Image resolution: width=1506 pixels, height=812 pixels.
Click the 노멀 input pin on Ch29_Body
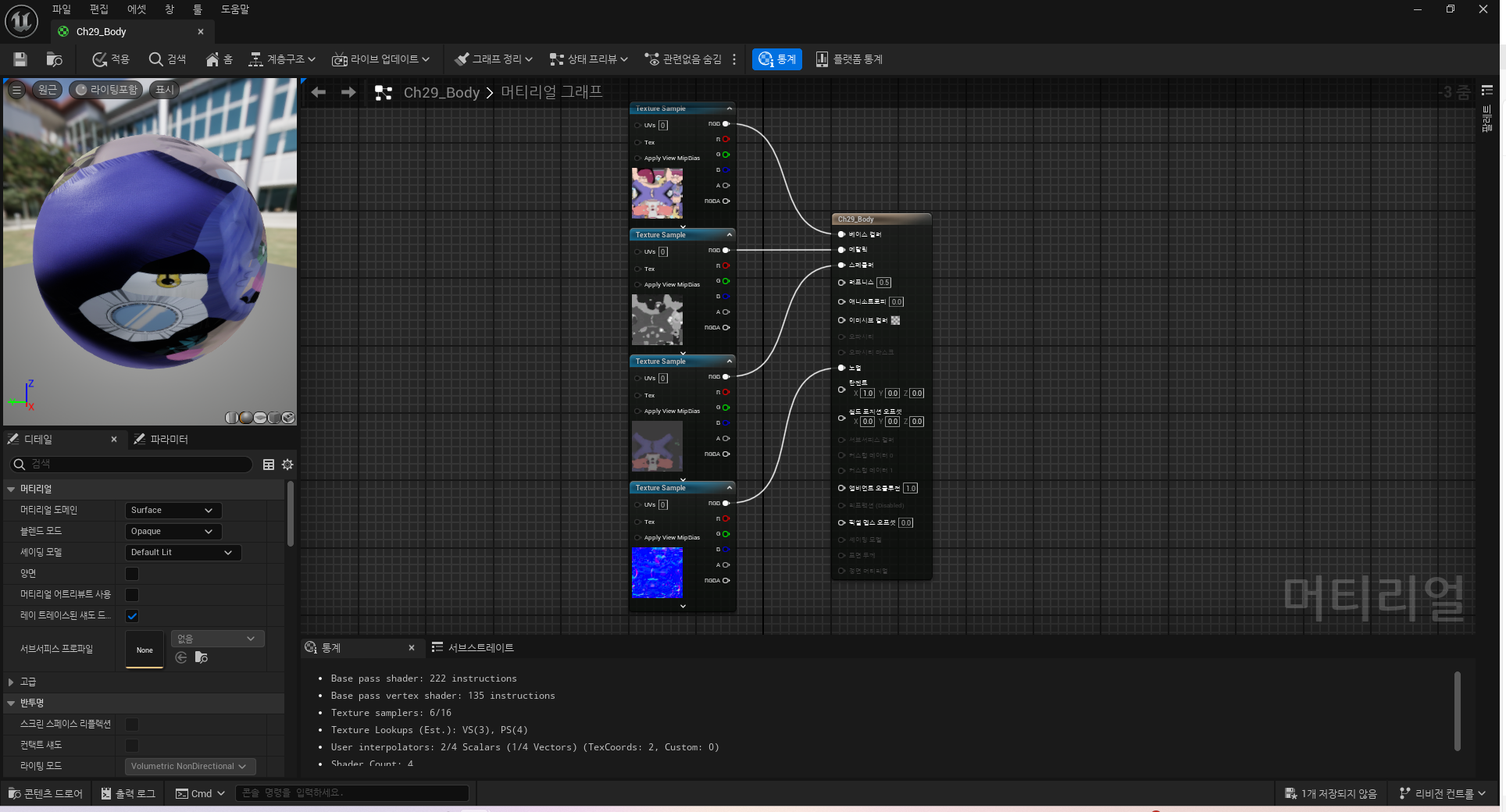pos(841,368)
